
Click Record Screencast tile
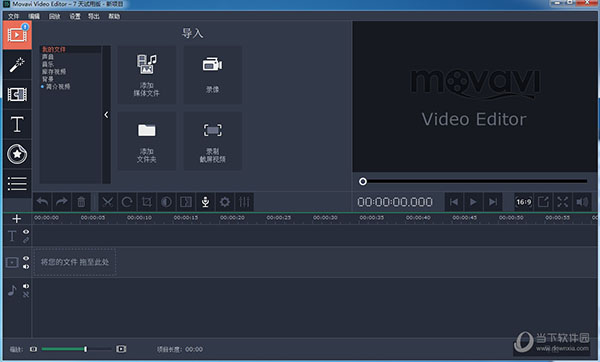point(213,141)
